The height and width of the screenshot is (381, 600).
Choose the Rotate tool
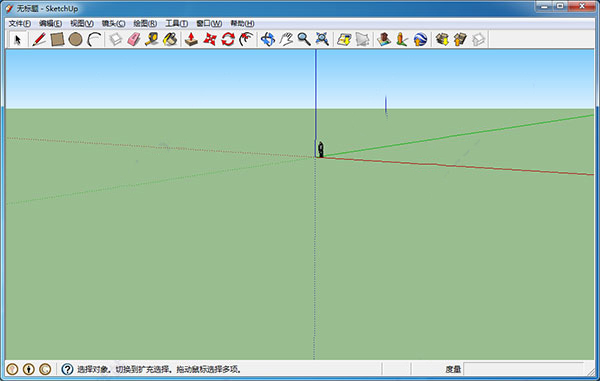pos(228,39)
